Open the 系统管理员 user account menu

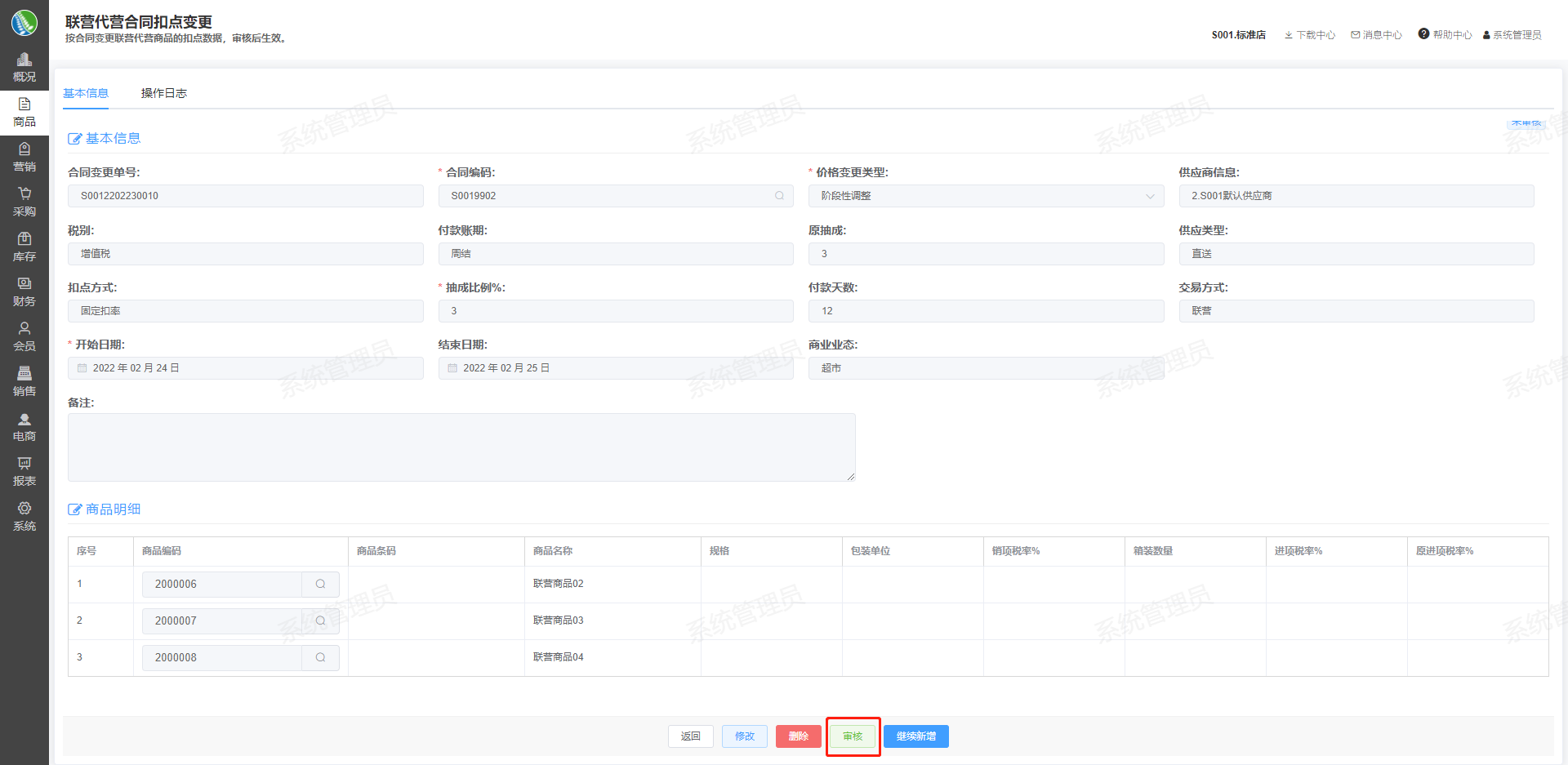(x=1512, y=35)
